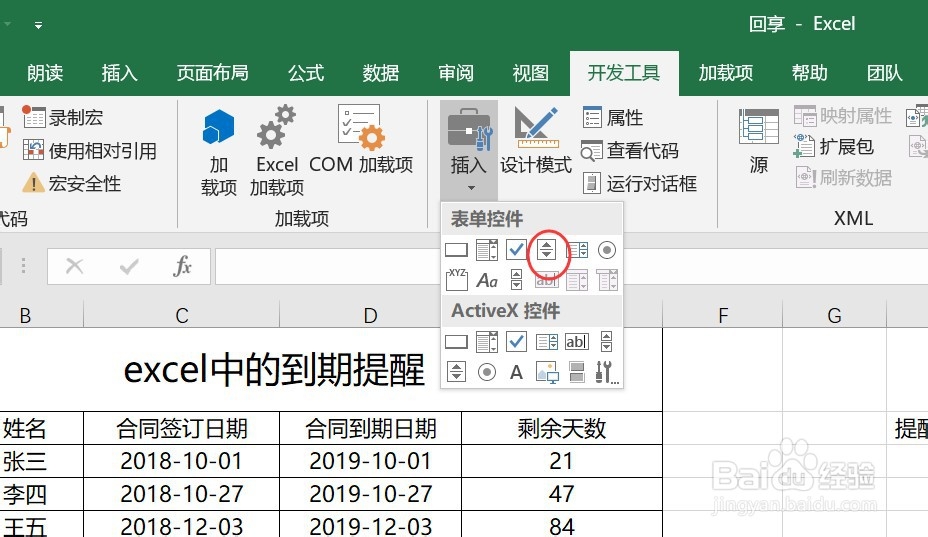
Task: Insert the Form Controls option button
Action: [x=607, y=250]
